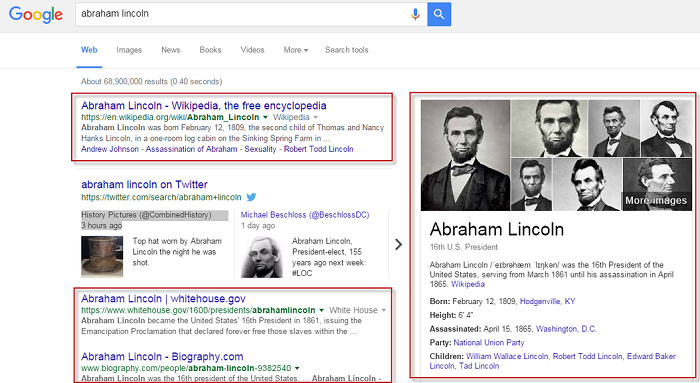
Task: Click the Twitter bird icon
Action: click(x=251, y=197)
